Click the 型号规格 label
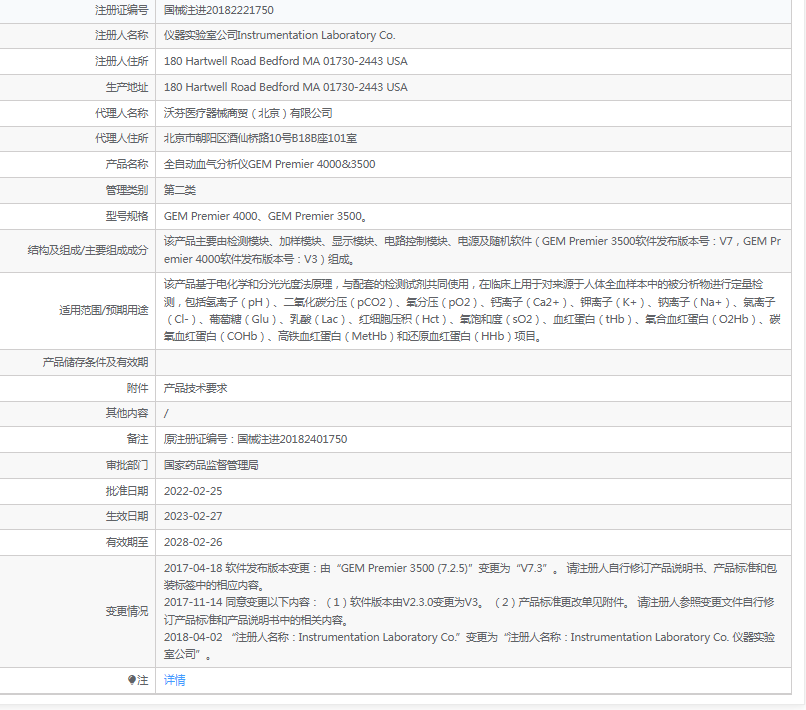This screenshot has width=806, height=710. (127, 216)
